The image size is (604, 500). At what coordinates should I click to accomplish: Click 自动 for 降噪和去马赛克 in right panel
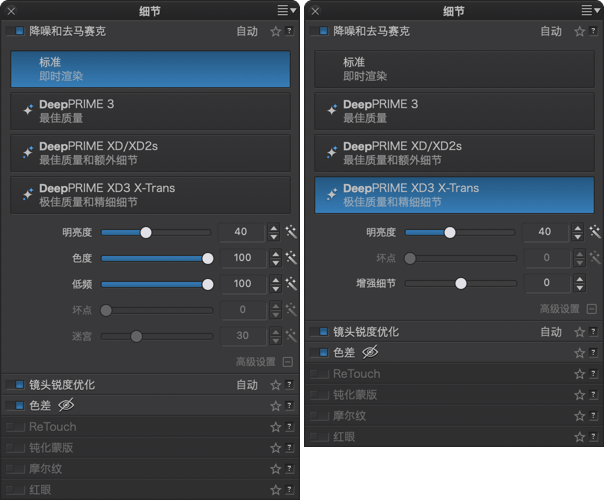pyautogui.click(x=551, y=31)
